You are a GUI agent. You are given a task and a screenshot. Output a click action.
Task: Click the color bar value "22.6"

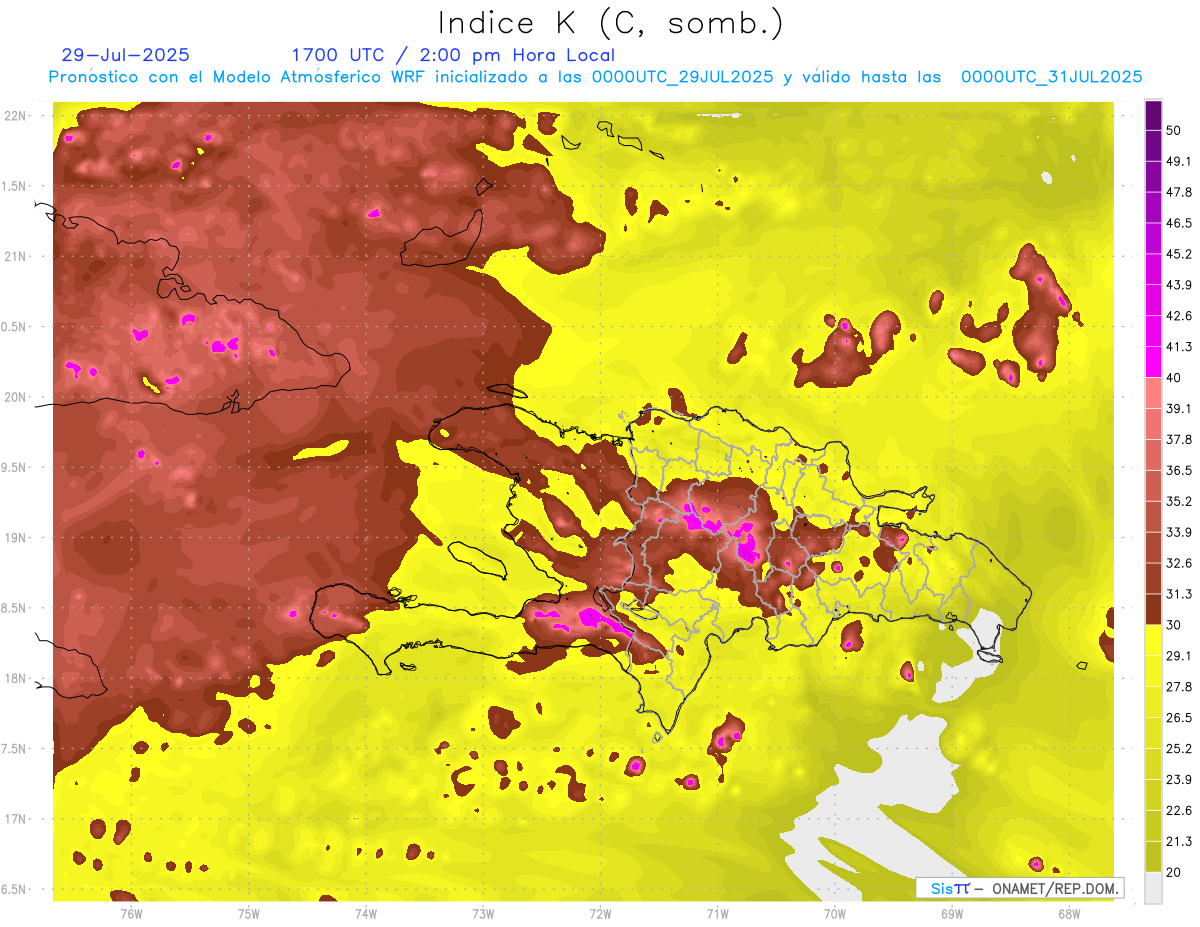(x=1179, y=811)
